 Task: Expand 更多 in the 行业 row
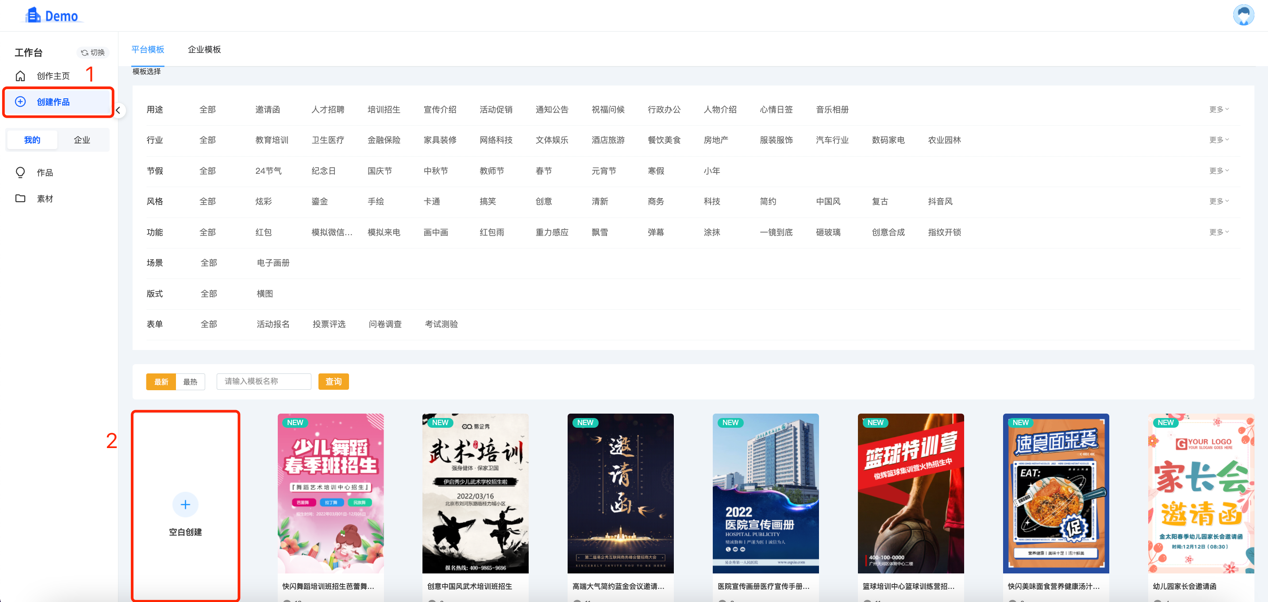click(1218, 140)
